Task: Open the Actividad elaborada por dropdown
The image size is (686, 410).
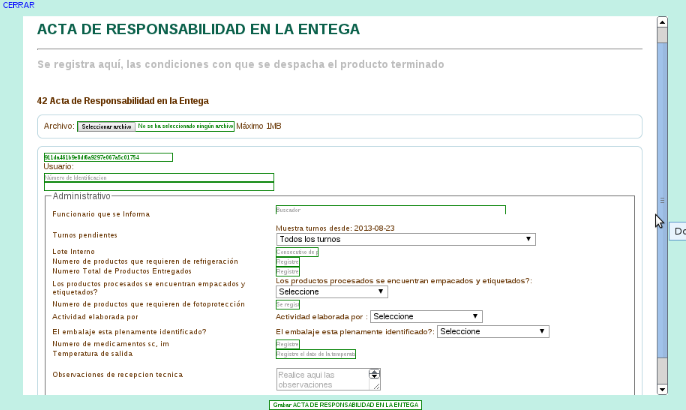Action: tap(426, 316)
